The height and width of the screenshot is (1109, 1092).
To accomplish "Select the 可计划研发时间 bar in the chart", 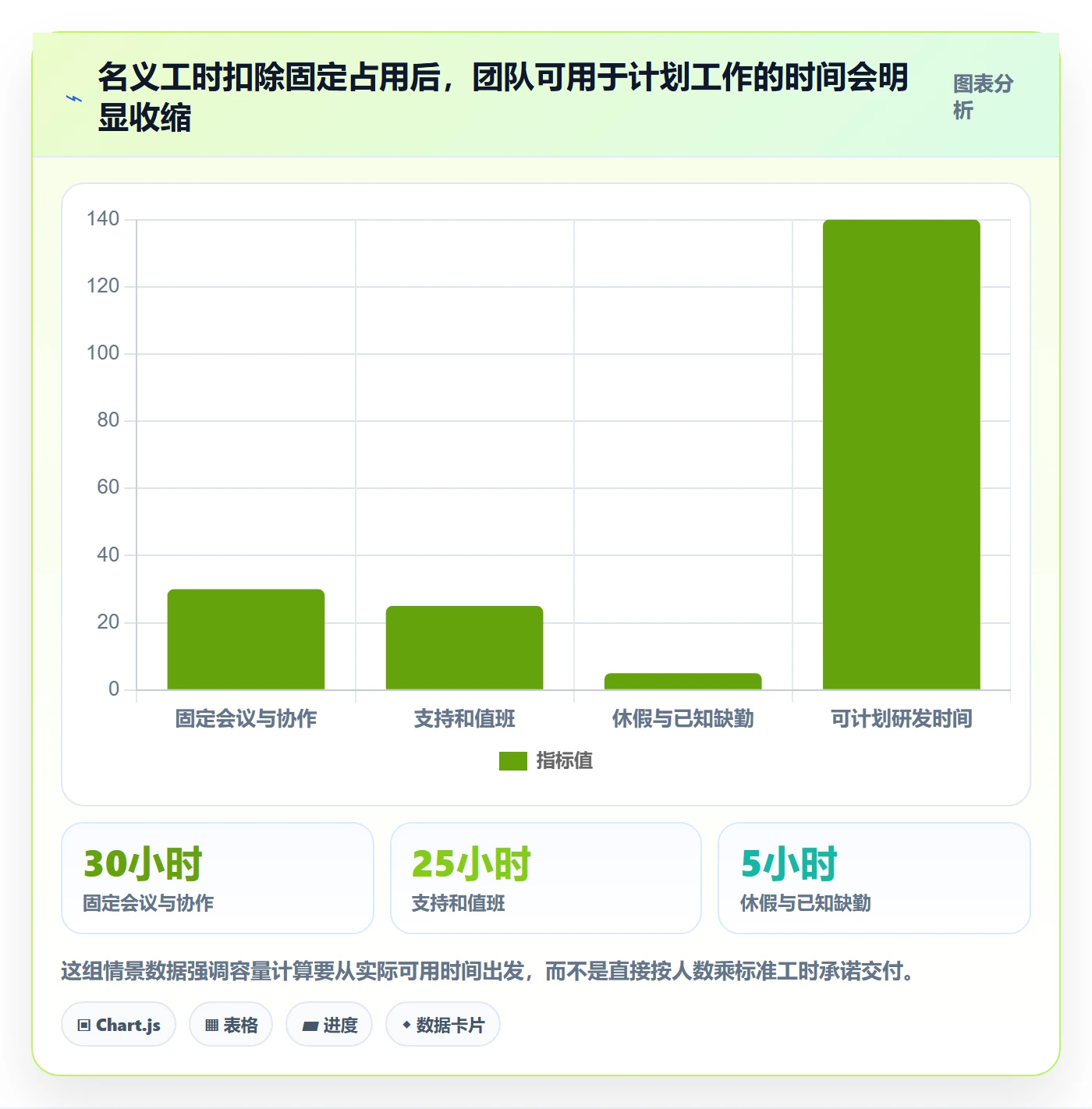I will pos(901,455).
